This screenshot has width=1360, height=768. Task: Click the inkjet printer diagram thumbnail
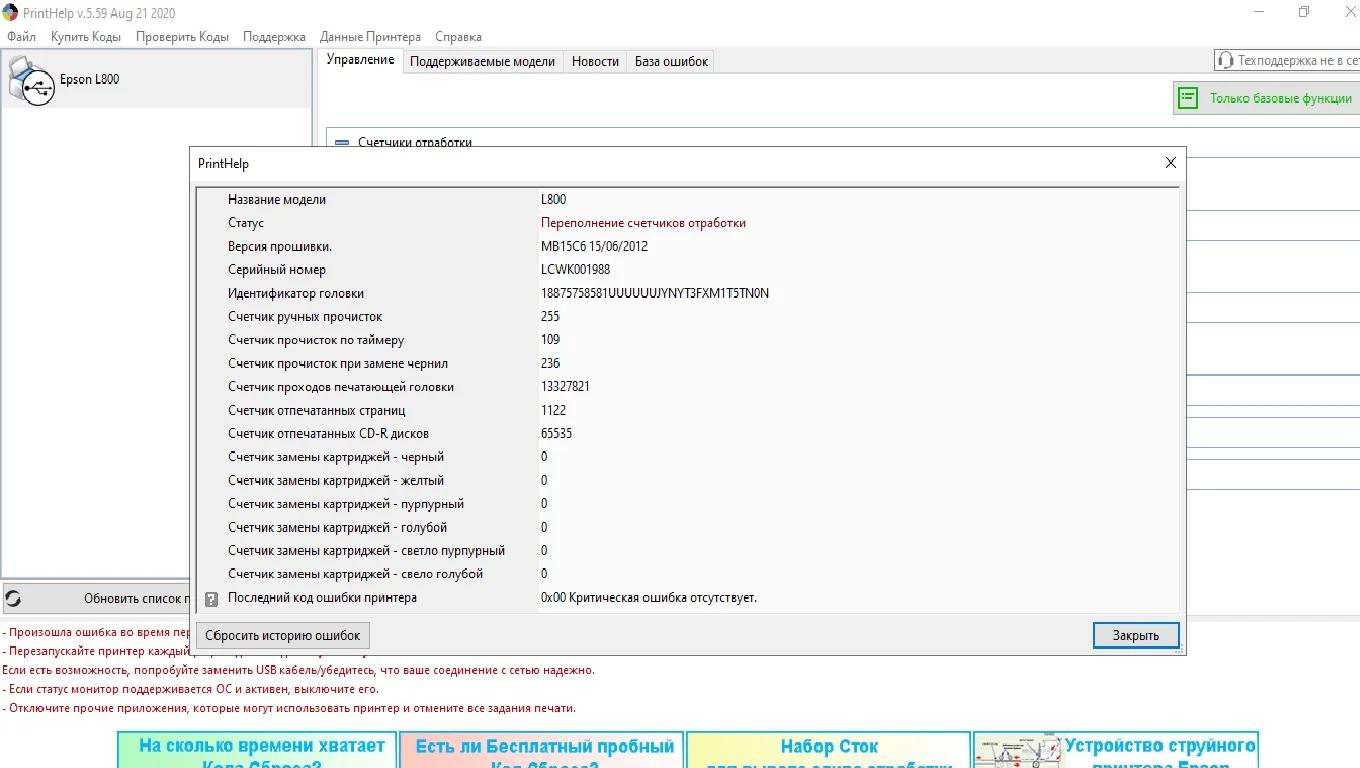[x=1018, y=751]
